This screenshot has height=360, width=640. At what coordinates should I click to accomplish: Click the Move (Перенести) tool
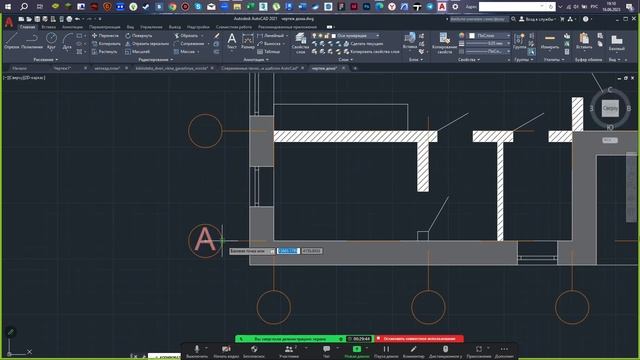105,36
